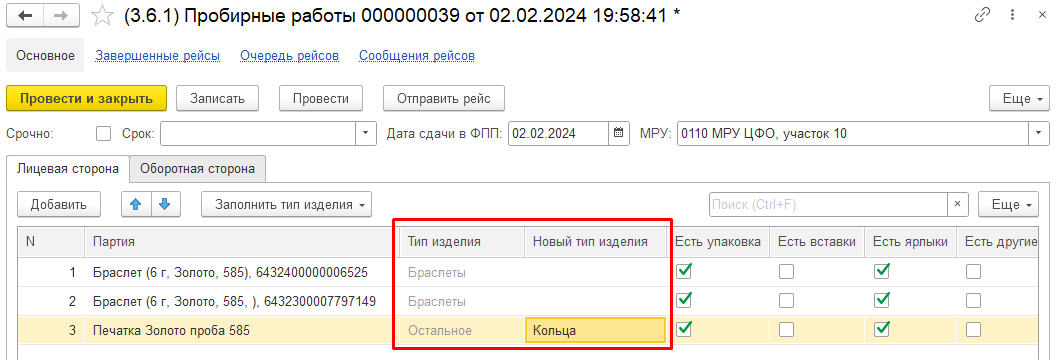Toggle the Срочно checkbox
Screen dimensions: 1056x360
click(x=104, y=133)
